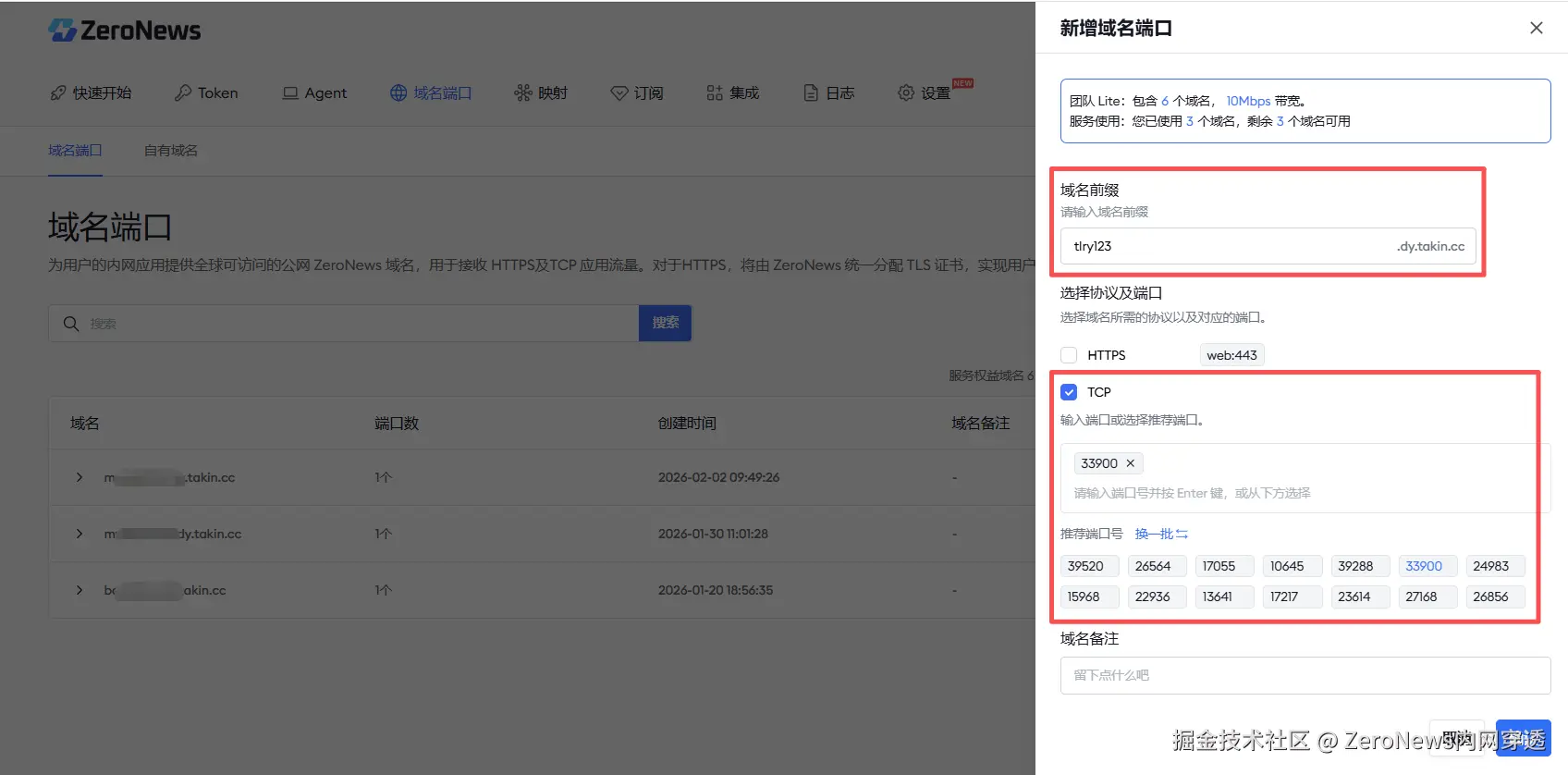Open the 映射 navigation item

pyautogui.click(x=541, y=92)
